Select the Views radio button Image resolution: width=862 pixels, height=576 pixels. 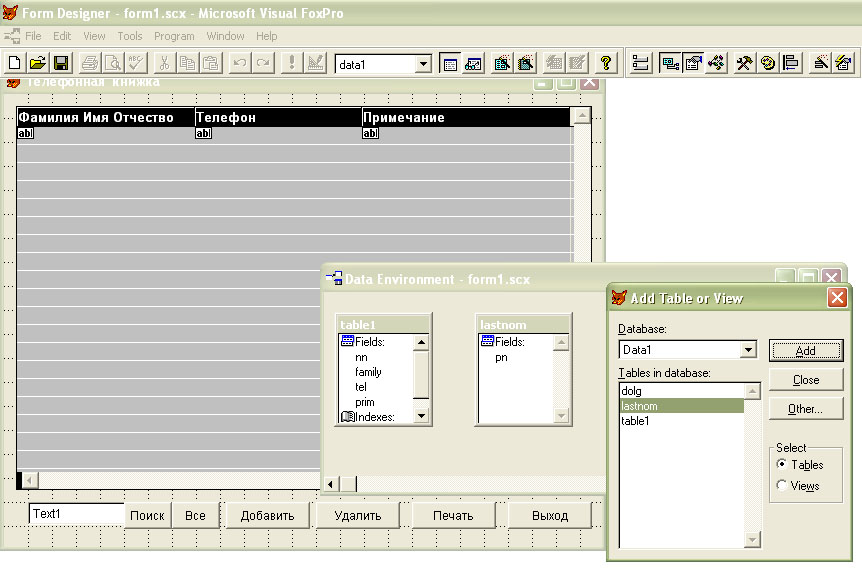coord(782,486)
